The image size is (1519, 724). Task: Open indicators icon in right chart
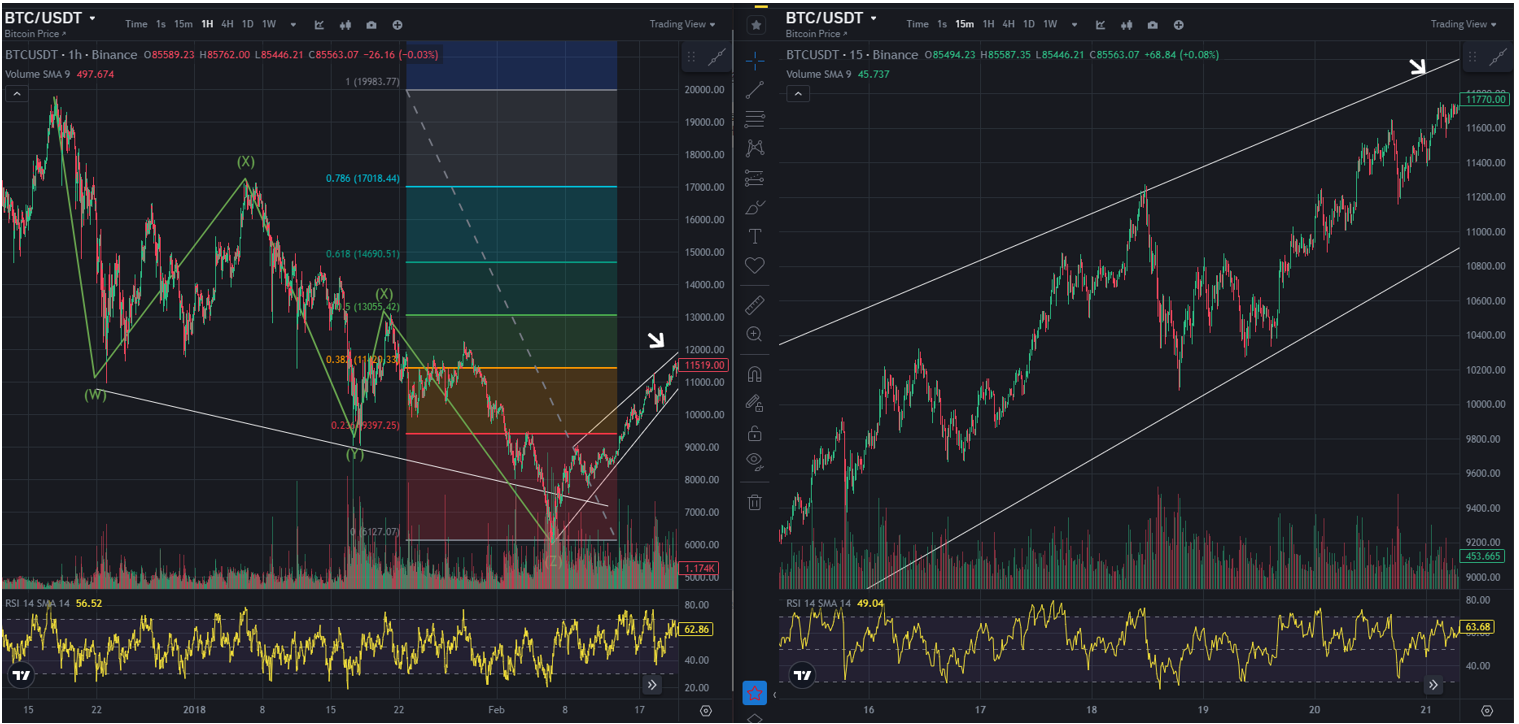[x=1101, y=24]
